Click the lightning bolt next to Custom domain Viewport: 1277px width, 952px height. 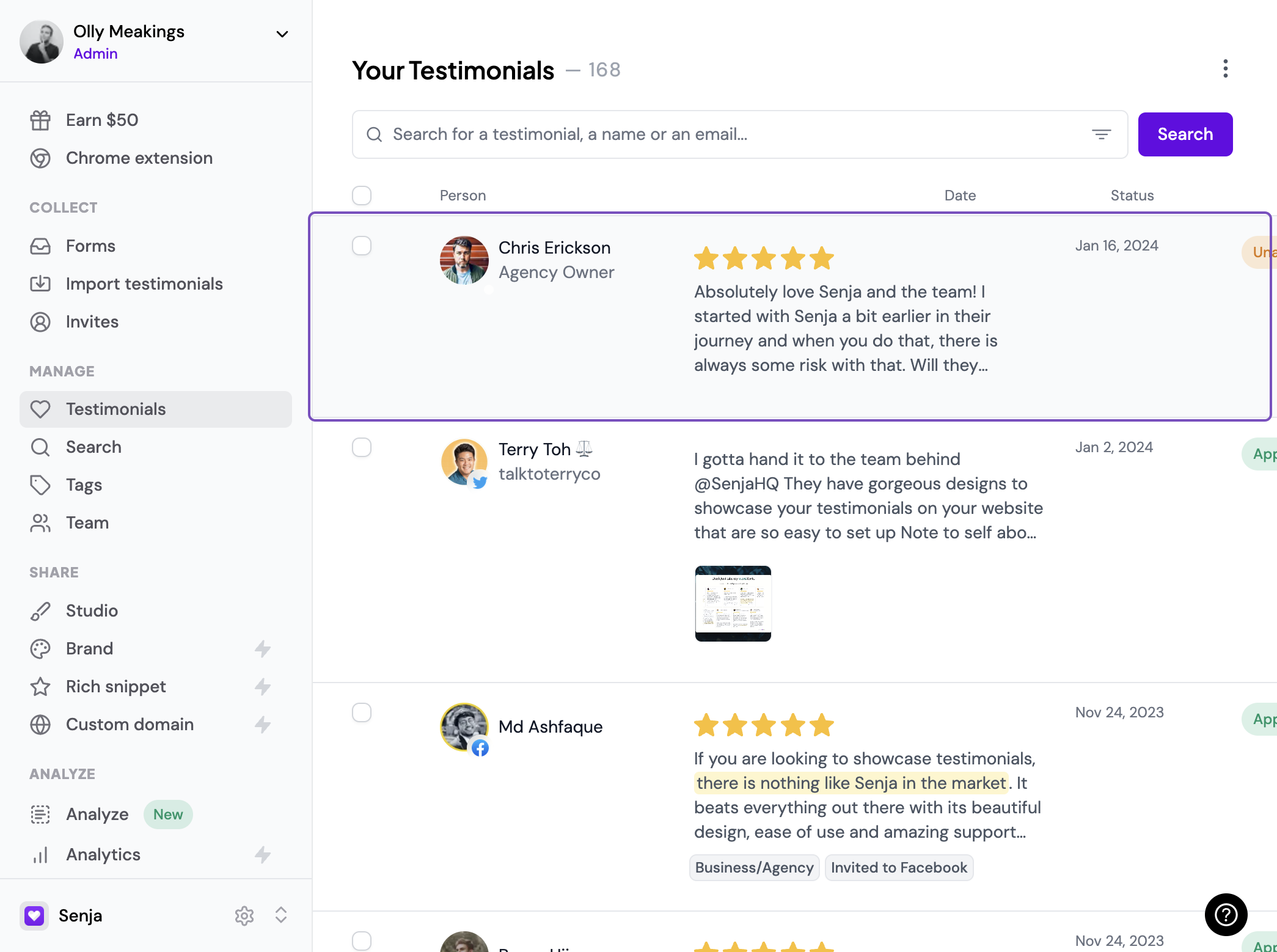pos(263,725)
